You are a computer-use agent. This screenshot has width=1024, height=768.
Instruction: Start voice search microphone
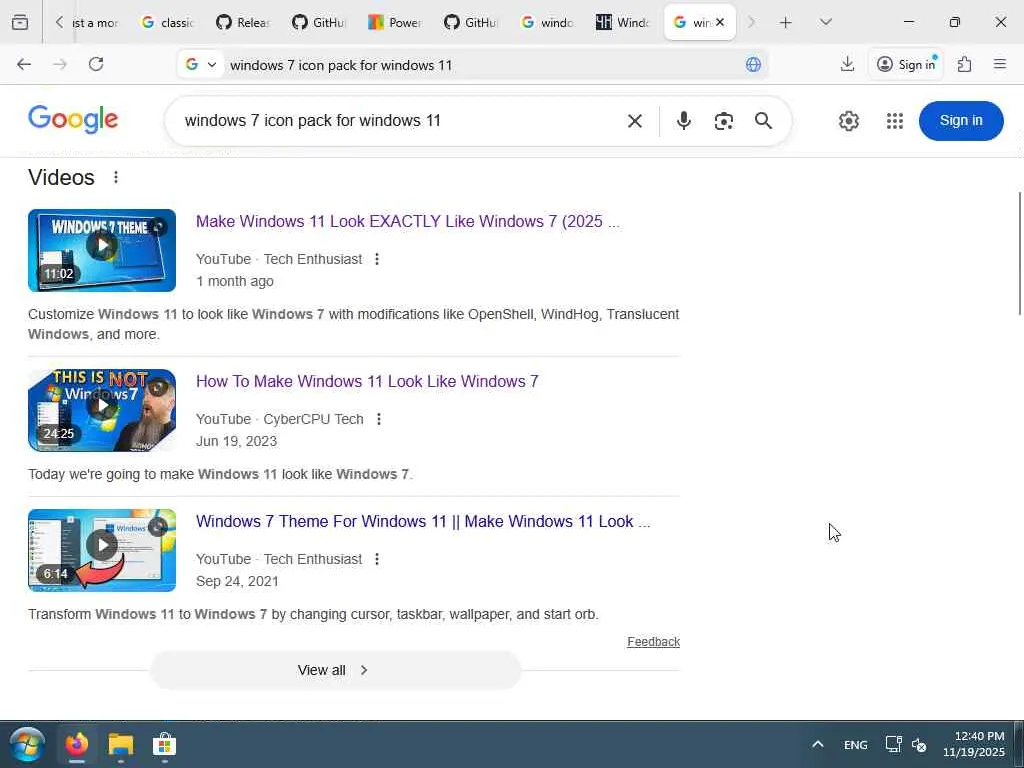[x=684, y=121]
